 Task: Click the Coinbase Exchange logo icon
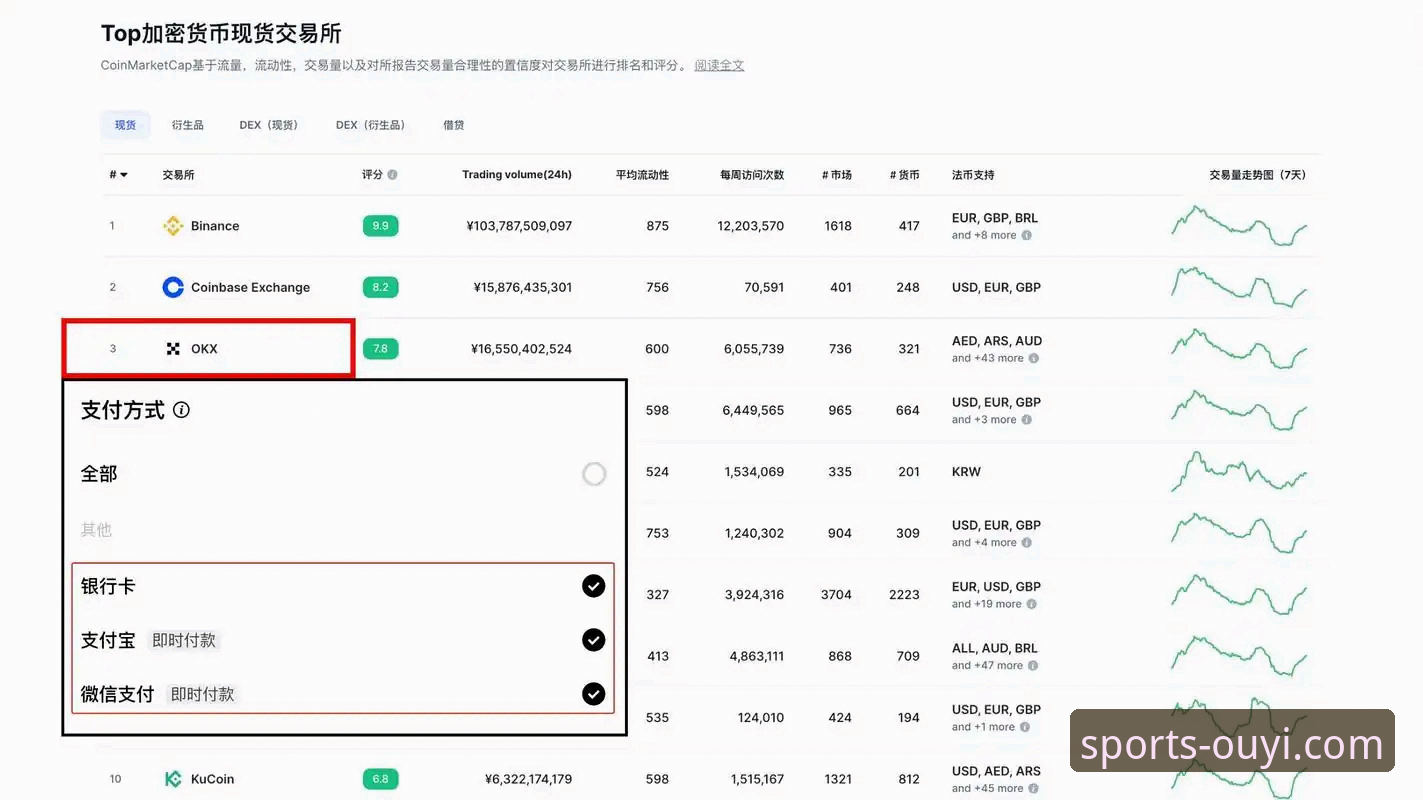pyautogui.click(x=173, y=287)
